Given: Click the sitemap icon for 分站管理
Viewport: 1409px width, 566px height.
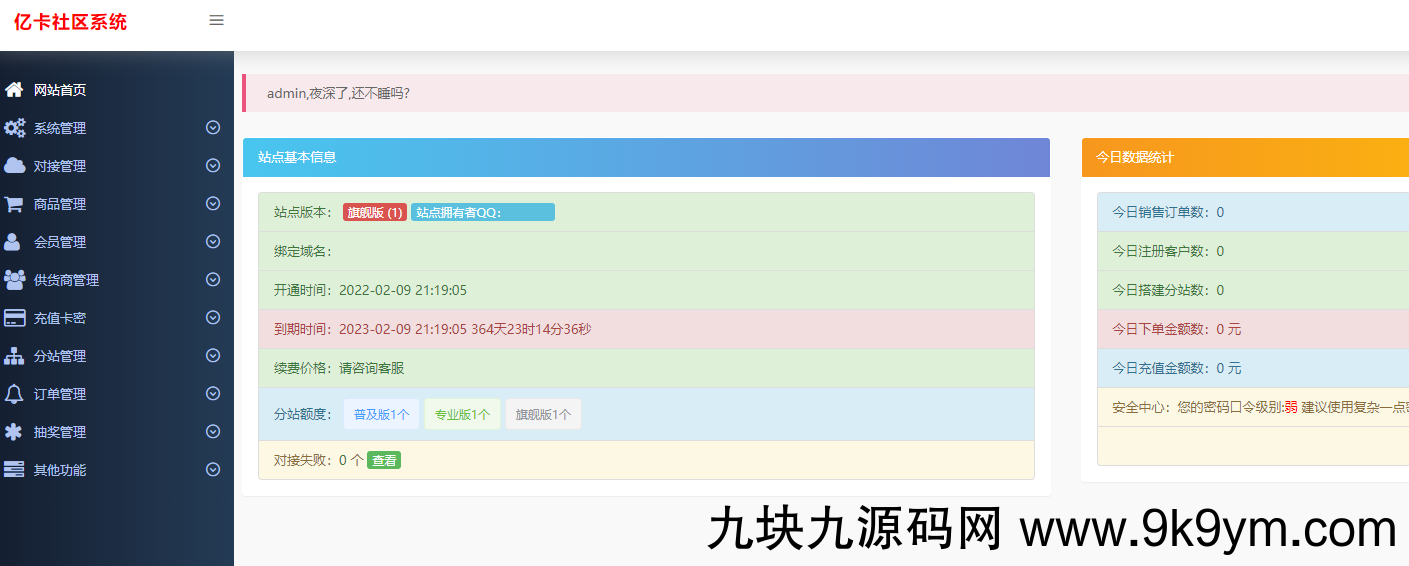Looking at the screenshot, I should (14, 356).
